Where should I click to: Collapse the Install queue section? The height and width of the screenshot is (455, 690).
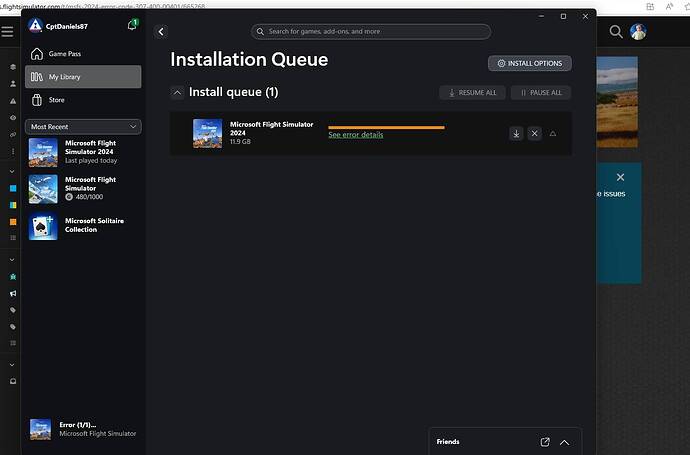[x=177, y=92]
